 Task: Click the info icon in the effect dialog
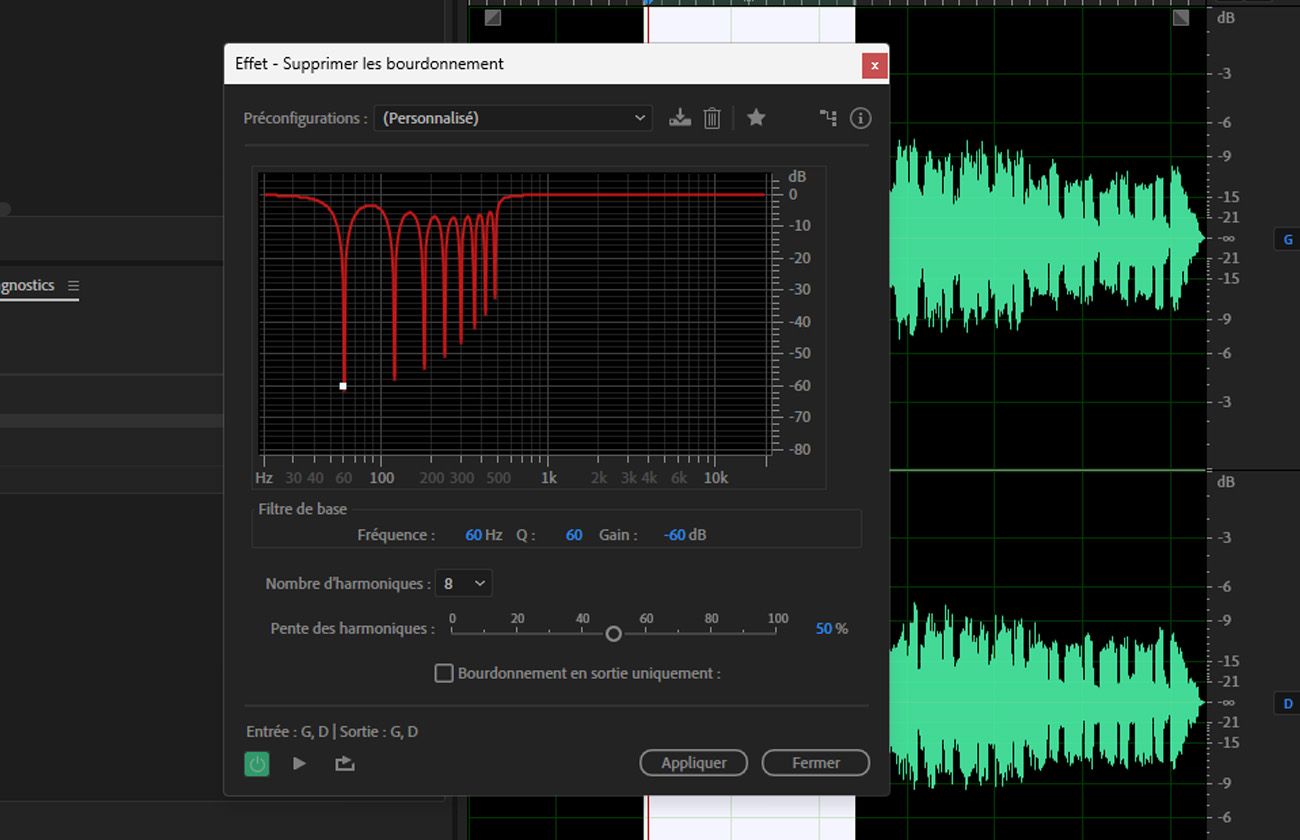[860, 118]
